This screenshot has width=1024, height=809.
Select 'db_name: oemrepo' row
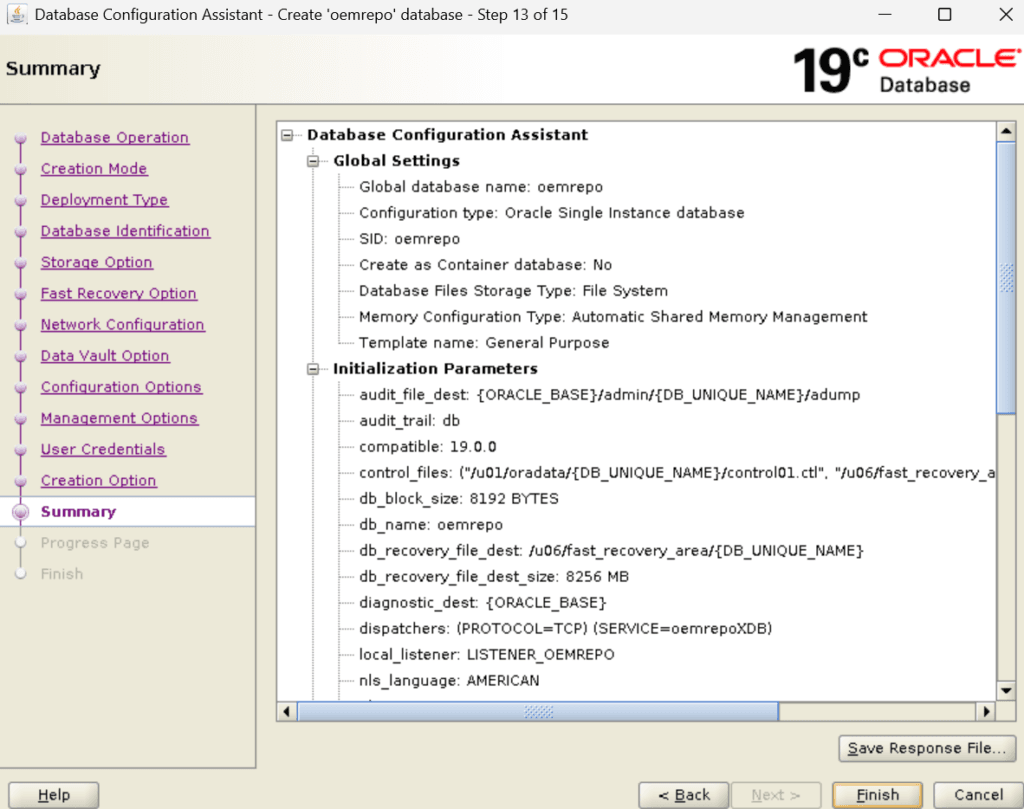tap(431, 525)
